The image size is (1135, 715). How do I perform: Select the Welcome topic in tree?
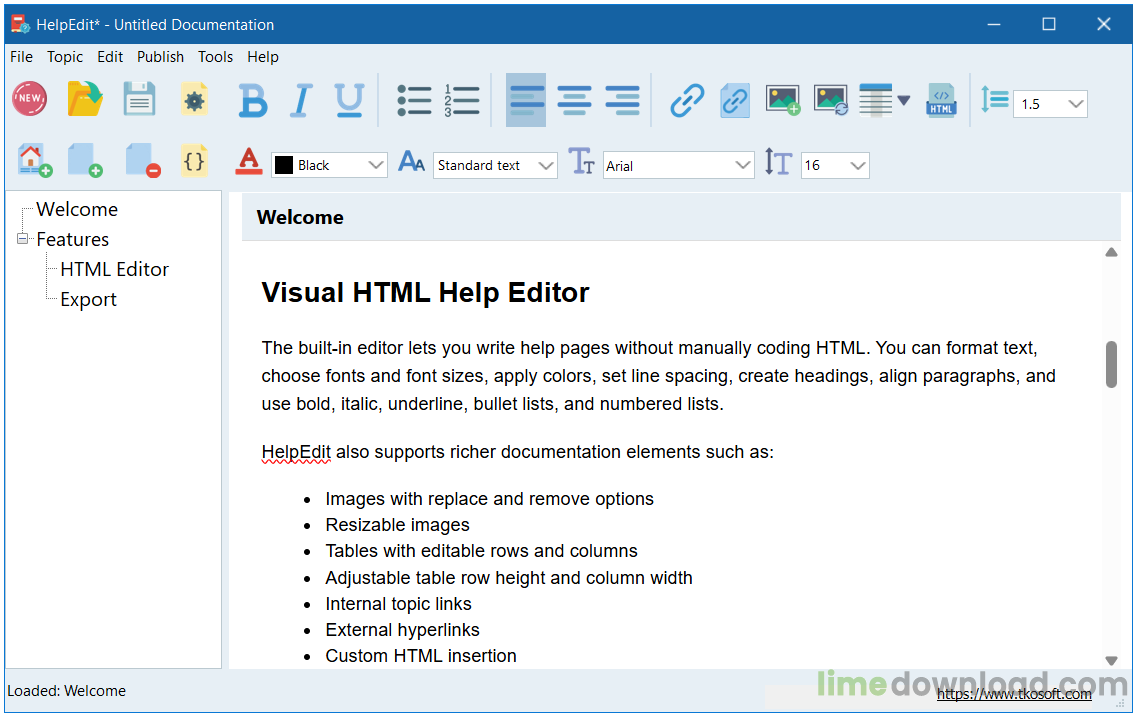77,209
